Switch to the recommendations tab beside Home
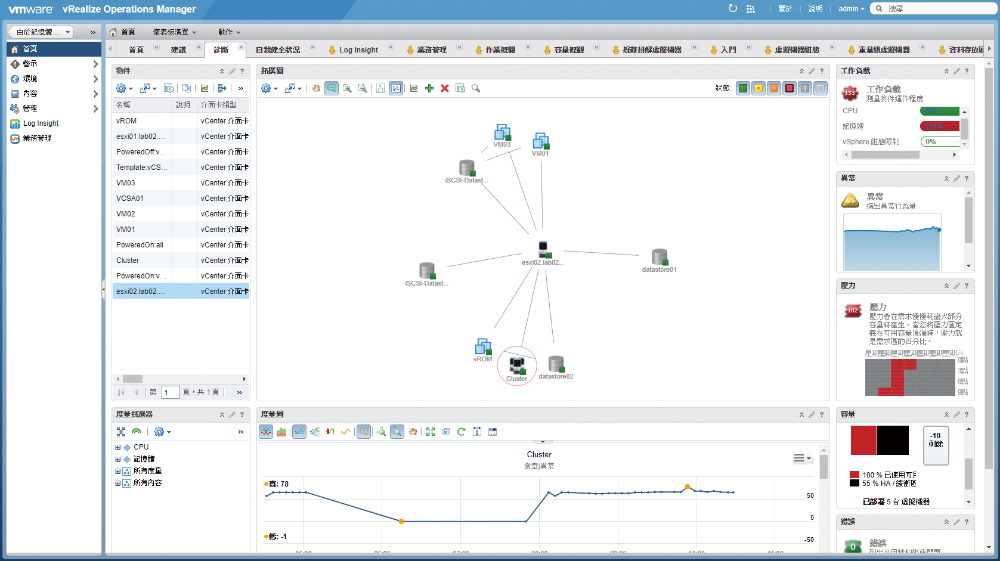This screenshot has height=561, width=1000. click(178, 50)
